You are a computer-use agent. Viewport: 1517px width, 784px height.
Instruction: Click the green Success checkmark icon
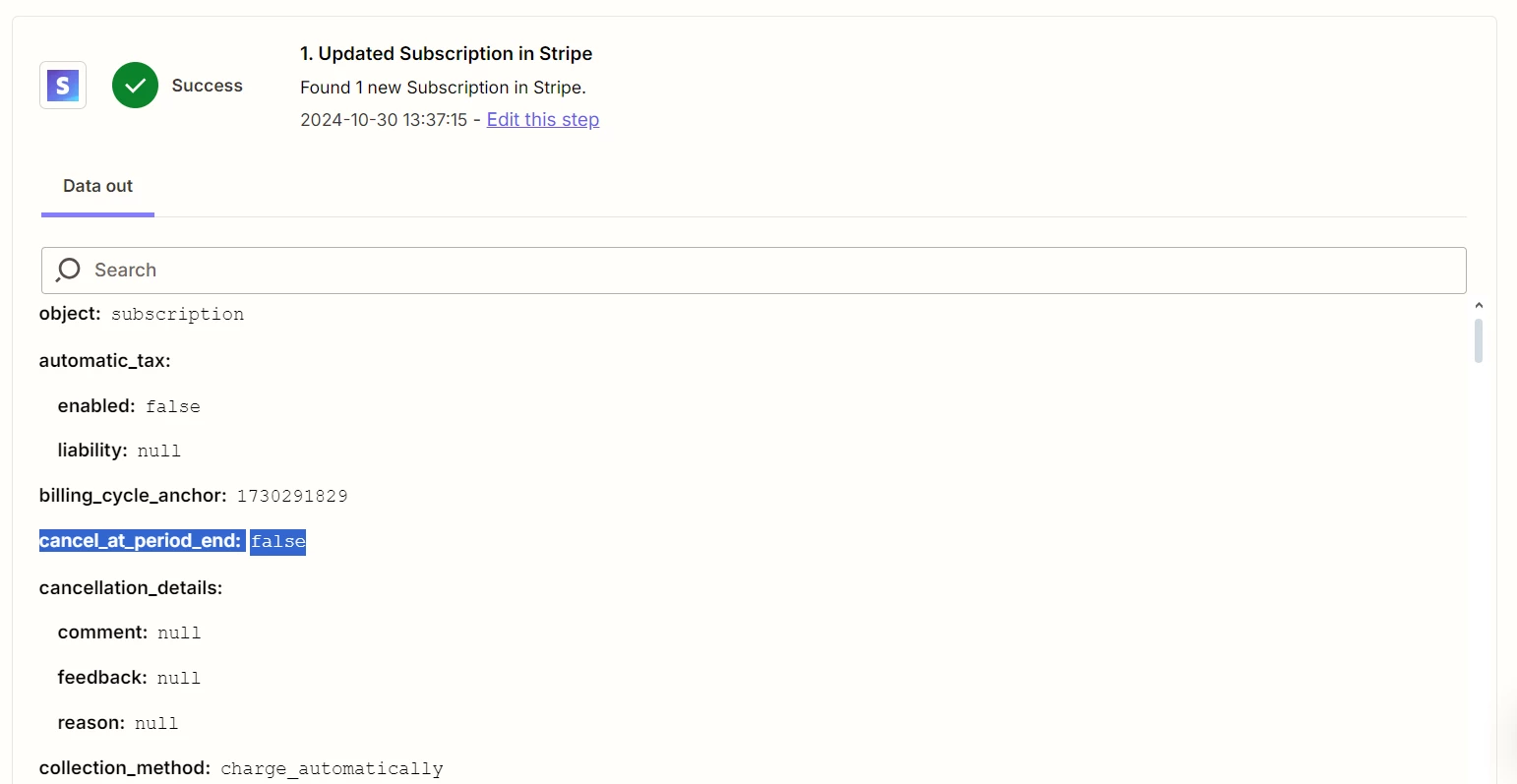click(135, 86)
